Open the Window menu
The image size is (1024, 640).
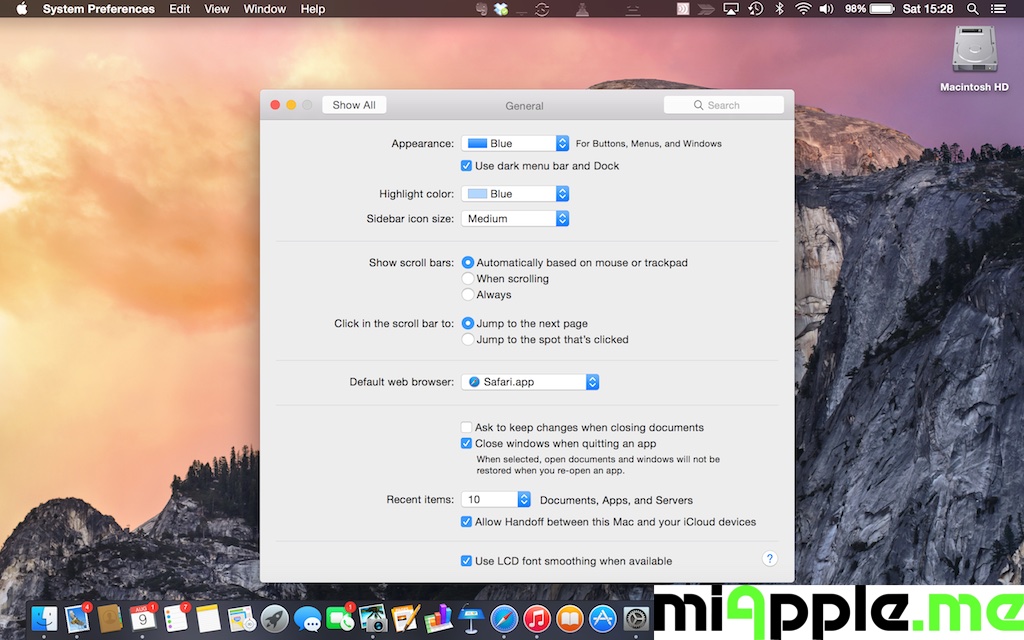pyautogui.click(x=264, y=9)
